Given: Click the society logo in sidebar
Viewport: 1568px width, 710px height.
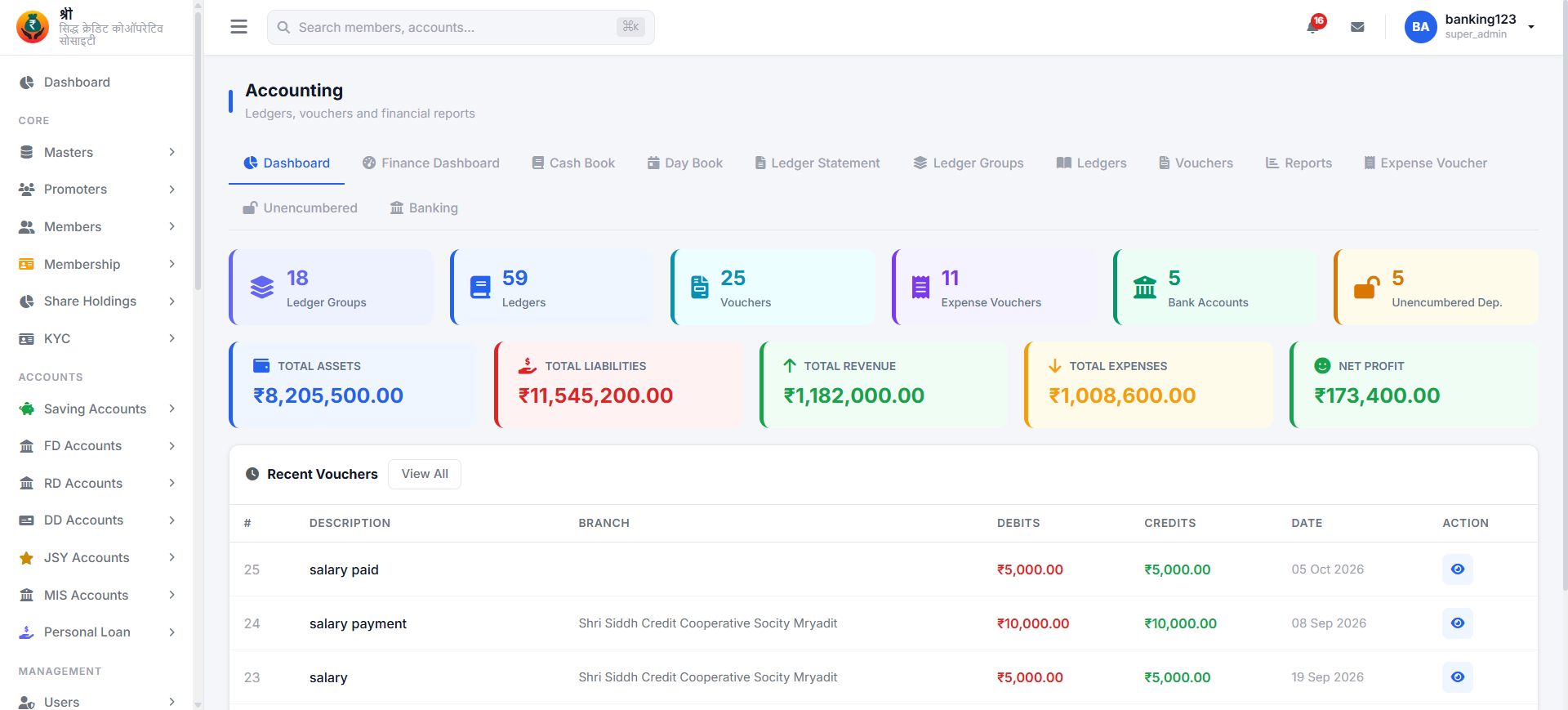Looking at the screenshot, I should 33,27.
